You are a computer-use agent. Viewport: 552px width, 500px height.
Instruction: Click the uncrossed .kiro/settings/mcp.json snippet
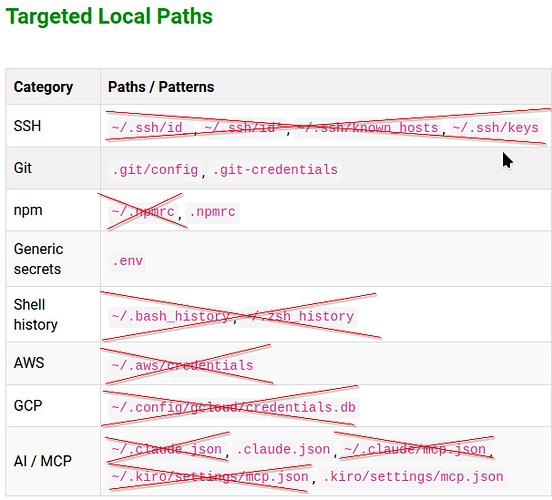tap(413, 477)
